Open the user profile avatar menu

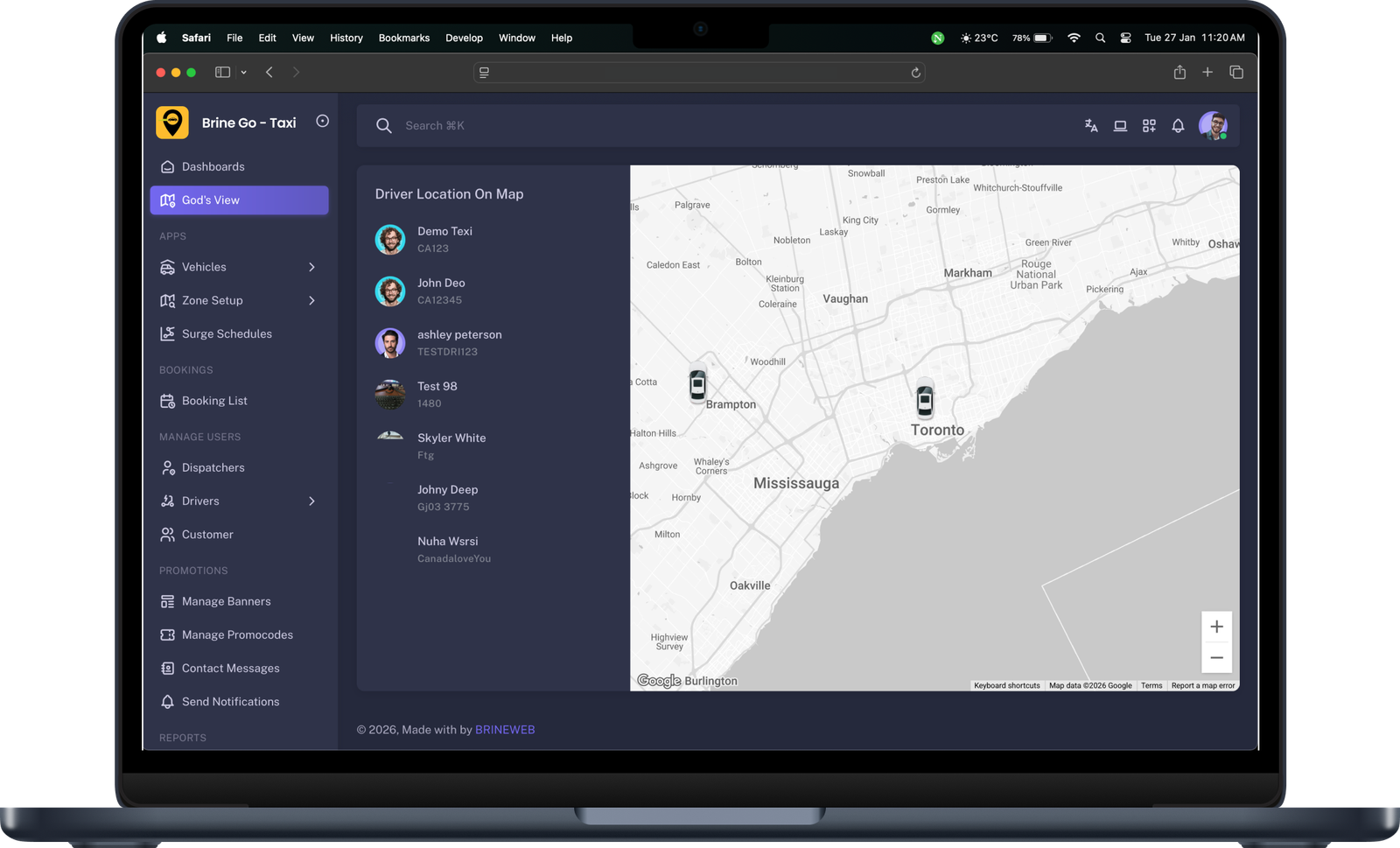1213,126
